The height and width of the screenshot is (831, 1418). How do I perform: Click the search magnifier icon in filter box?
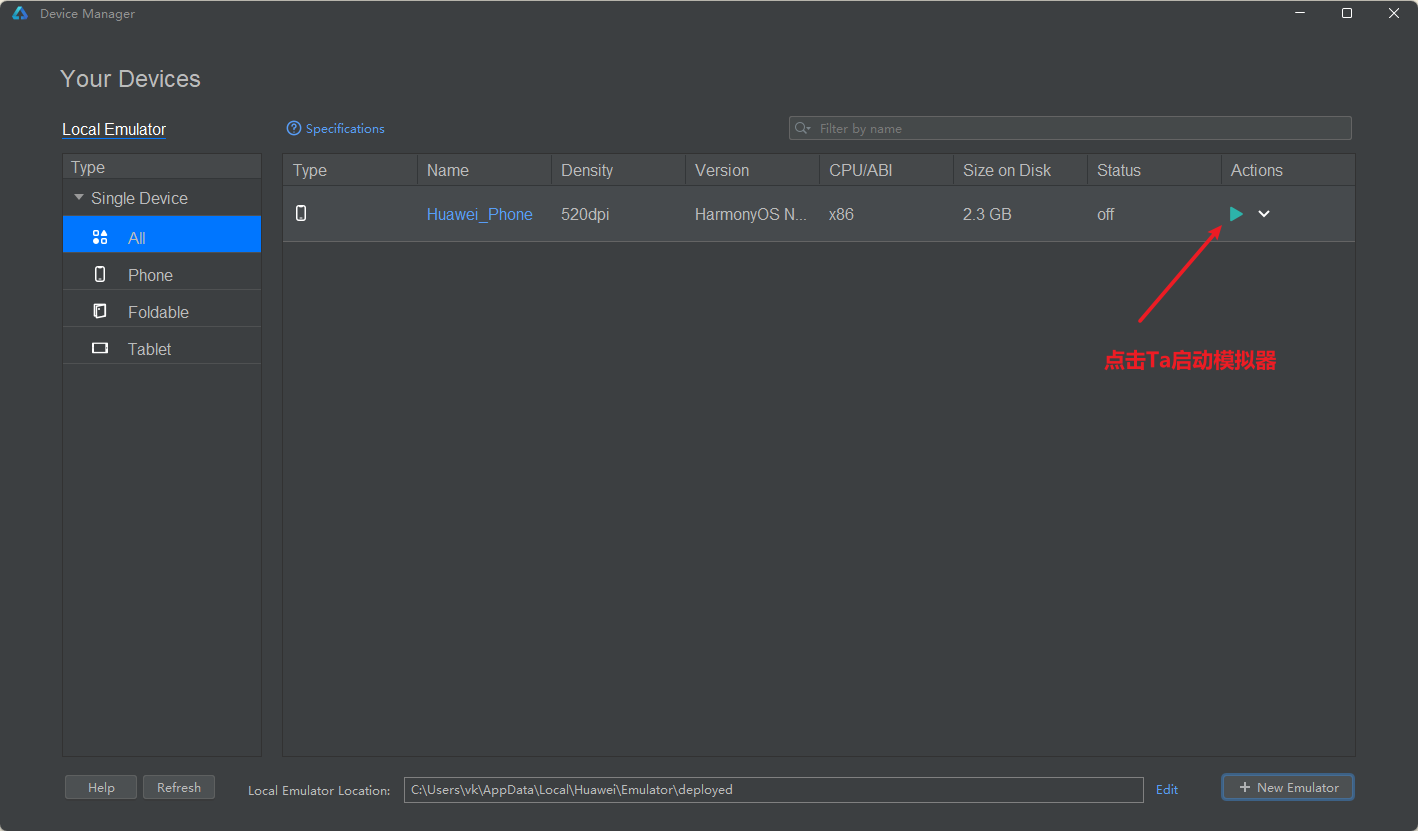[x=802, y=129]
